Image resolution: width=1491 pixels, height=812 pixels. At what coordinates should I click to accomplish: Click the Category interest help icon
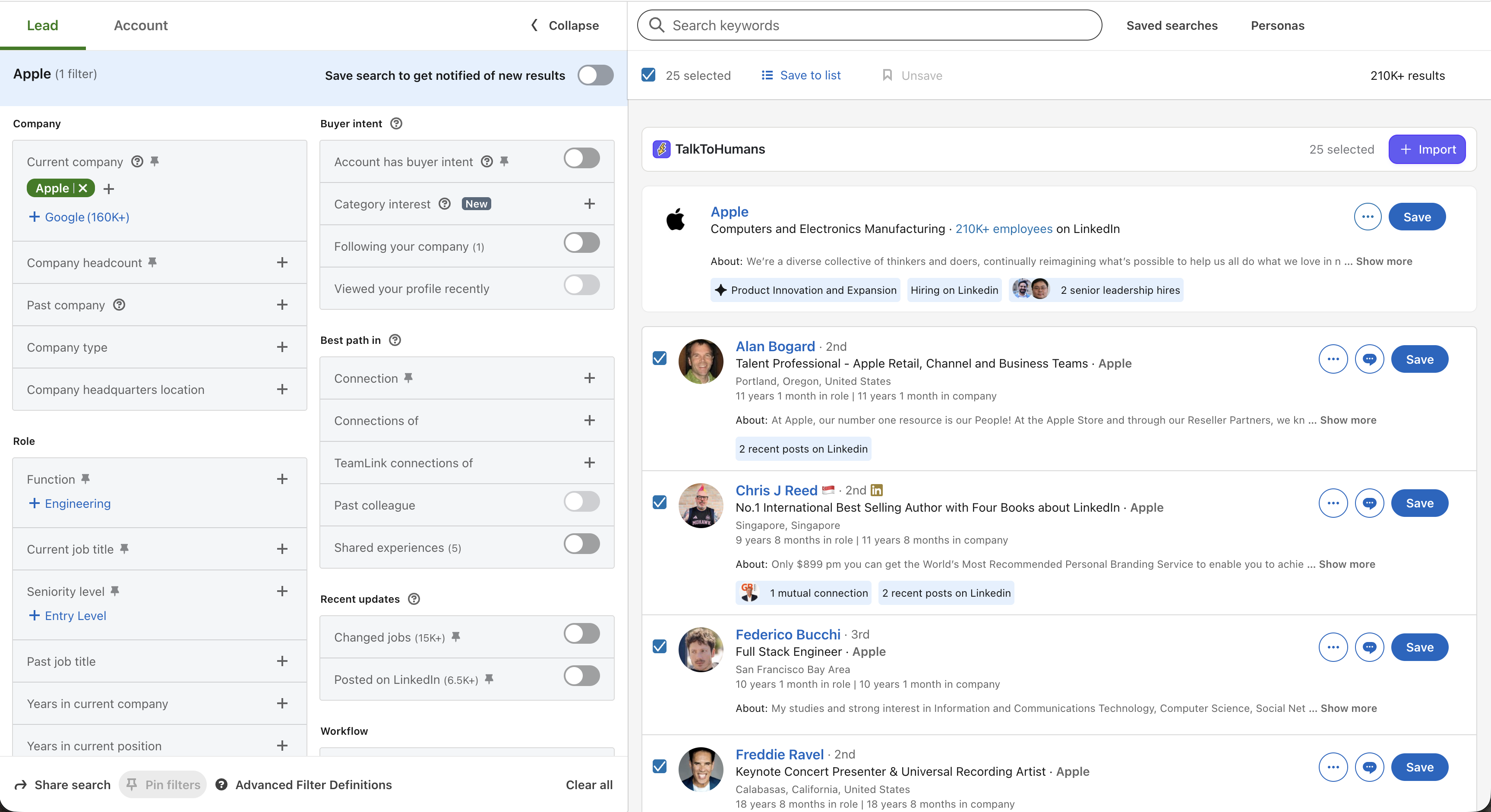(x=445, y=204)
